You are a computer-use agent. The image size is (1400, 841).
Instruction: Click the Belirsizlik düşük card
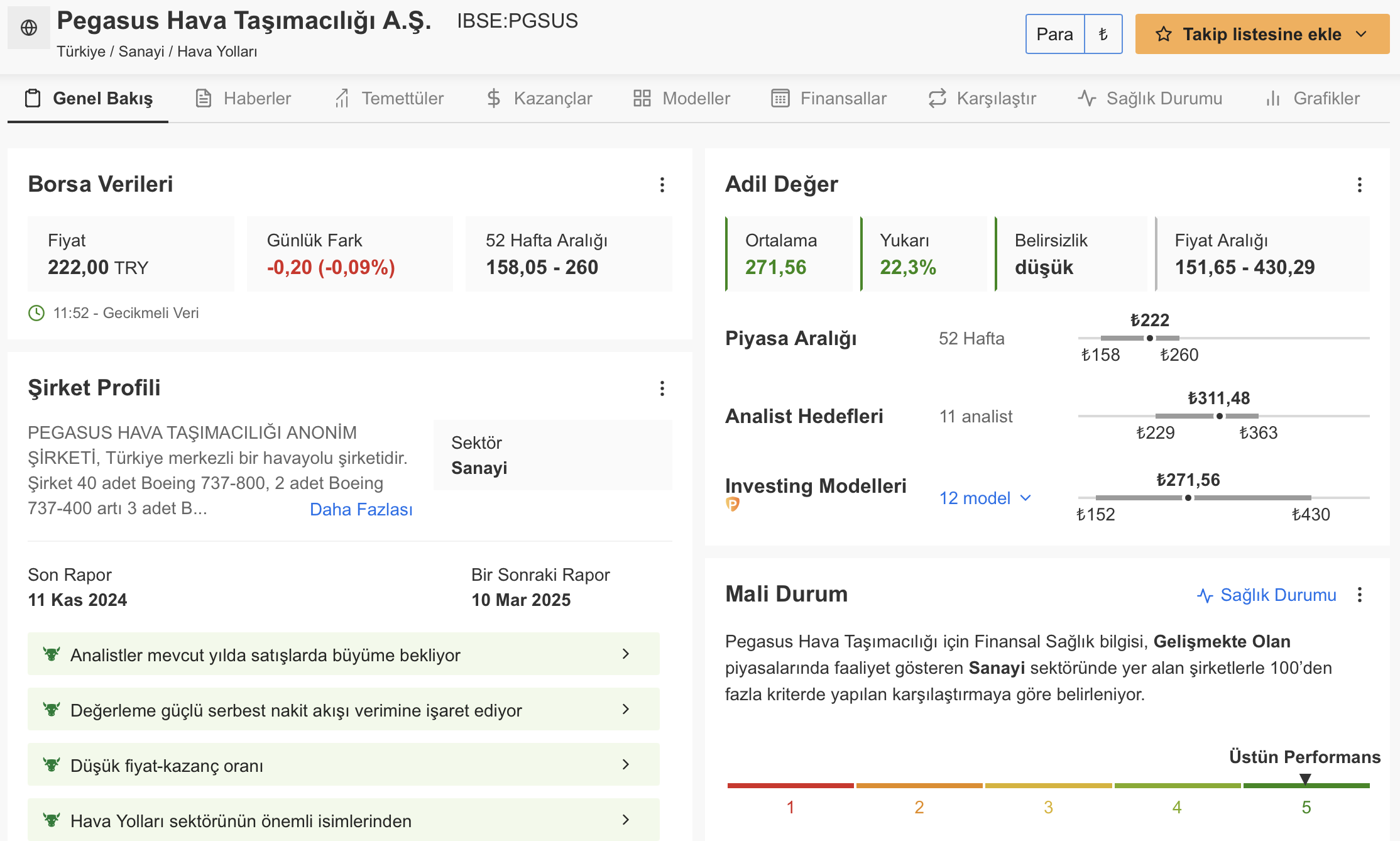coord(1071,254)
